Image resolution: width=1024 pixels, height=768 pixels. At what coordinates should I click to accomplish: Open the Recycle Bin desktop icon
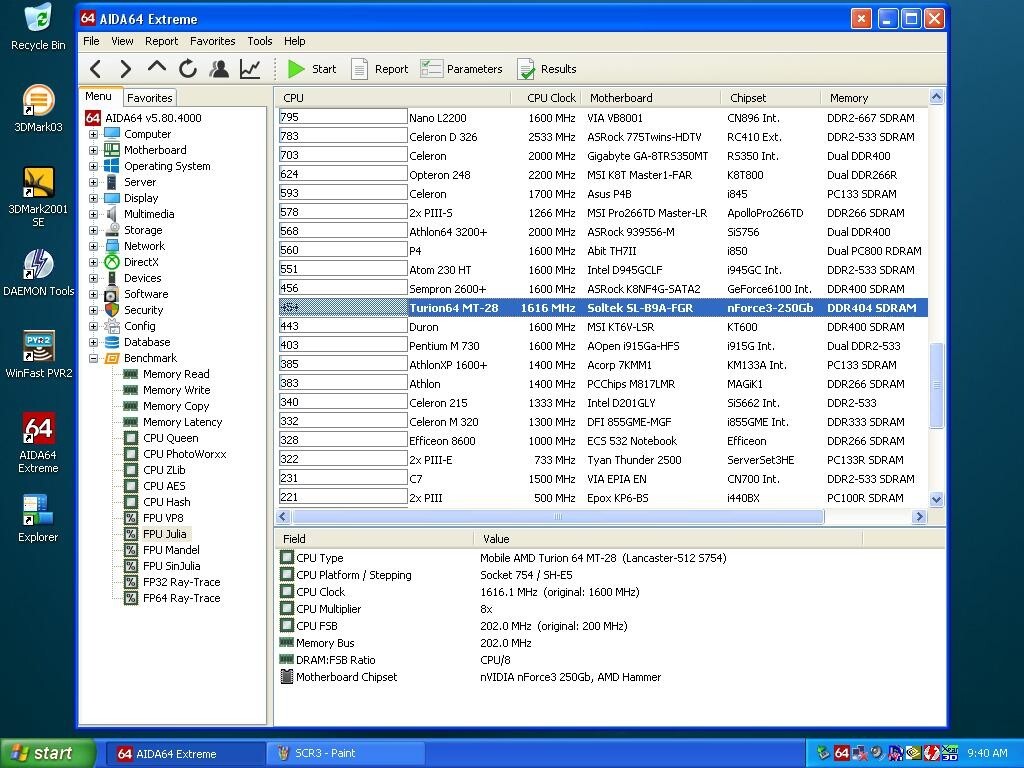[x=39, y=26]
